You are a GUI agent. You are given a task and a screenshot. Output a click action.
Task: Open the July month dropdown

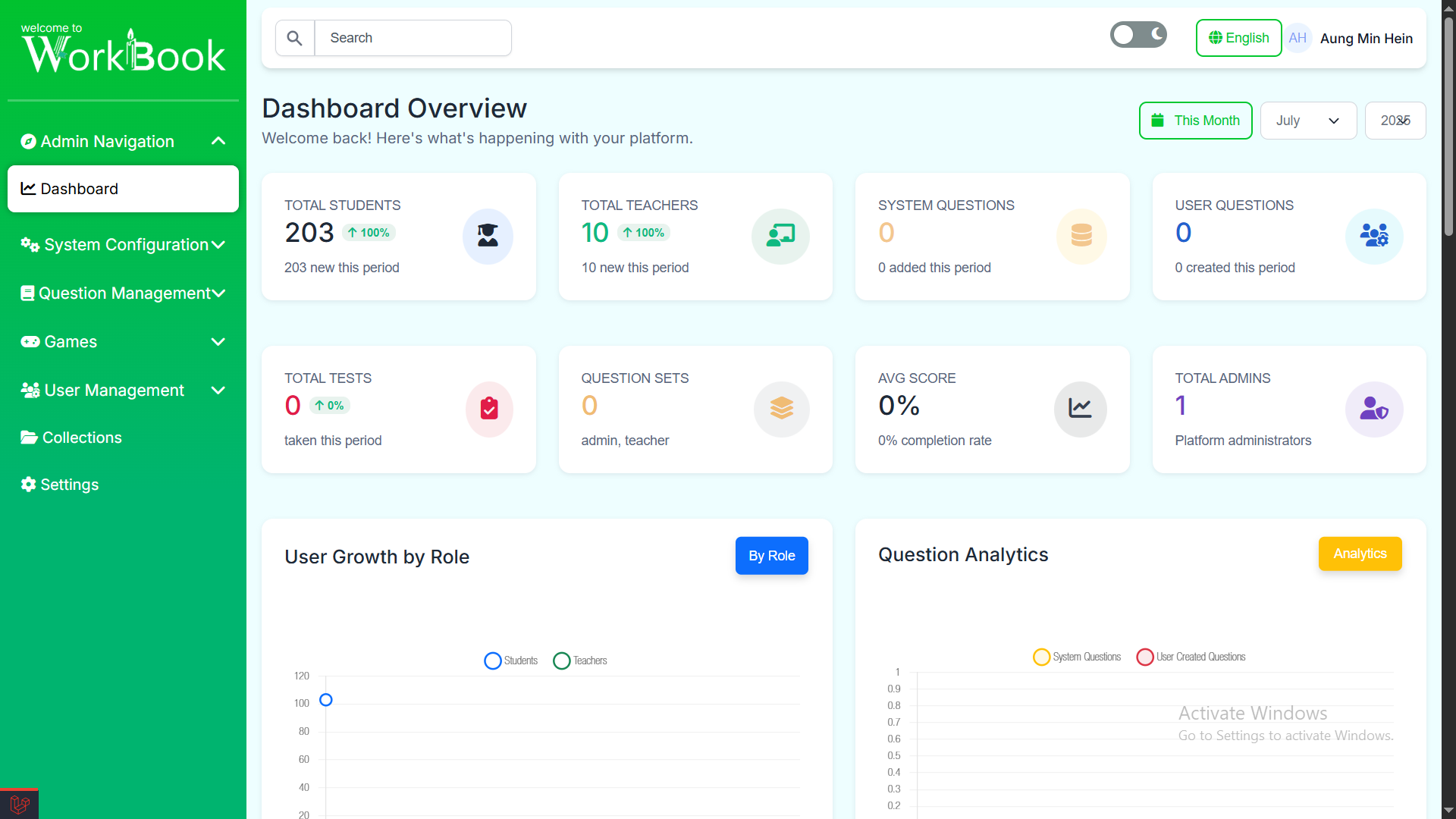pyautogui.click(x=1308, y=121)
